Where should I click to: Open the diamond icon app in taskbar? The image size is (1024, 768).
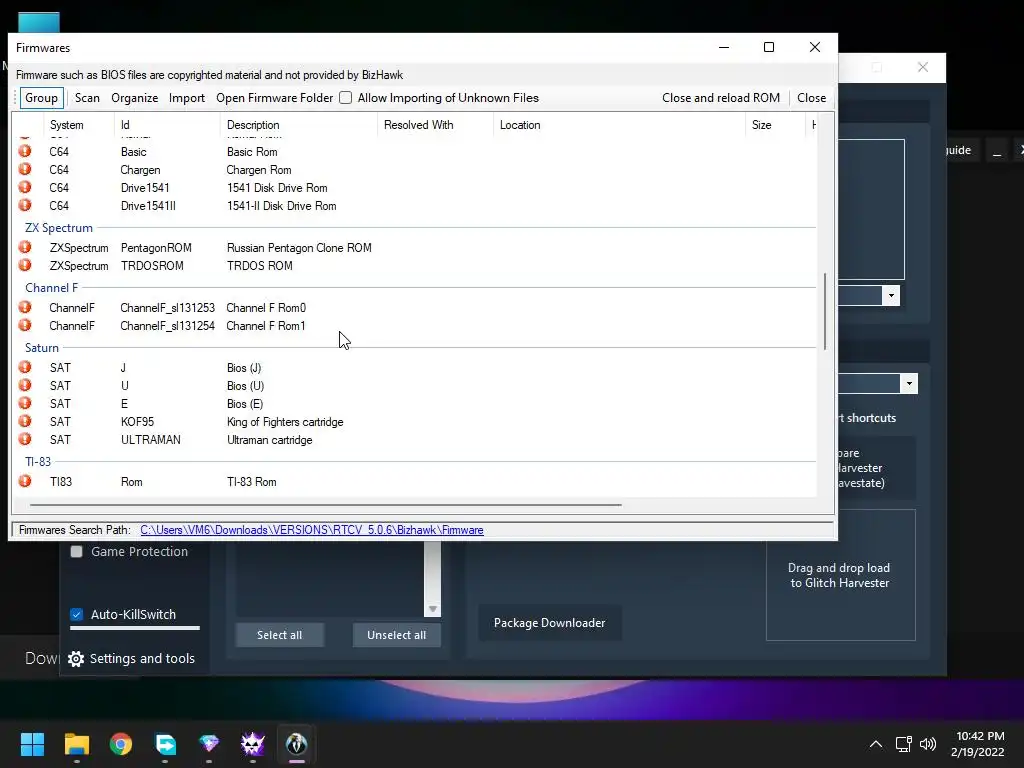click(209, 744)
